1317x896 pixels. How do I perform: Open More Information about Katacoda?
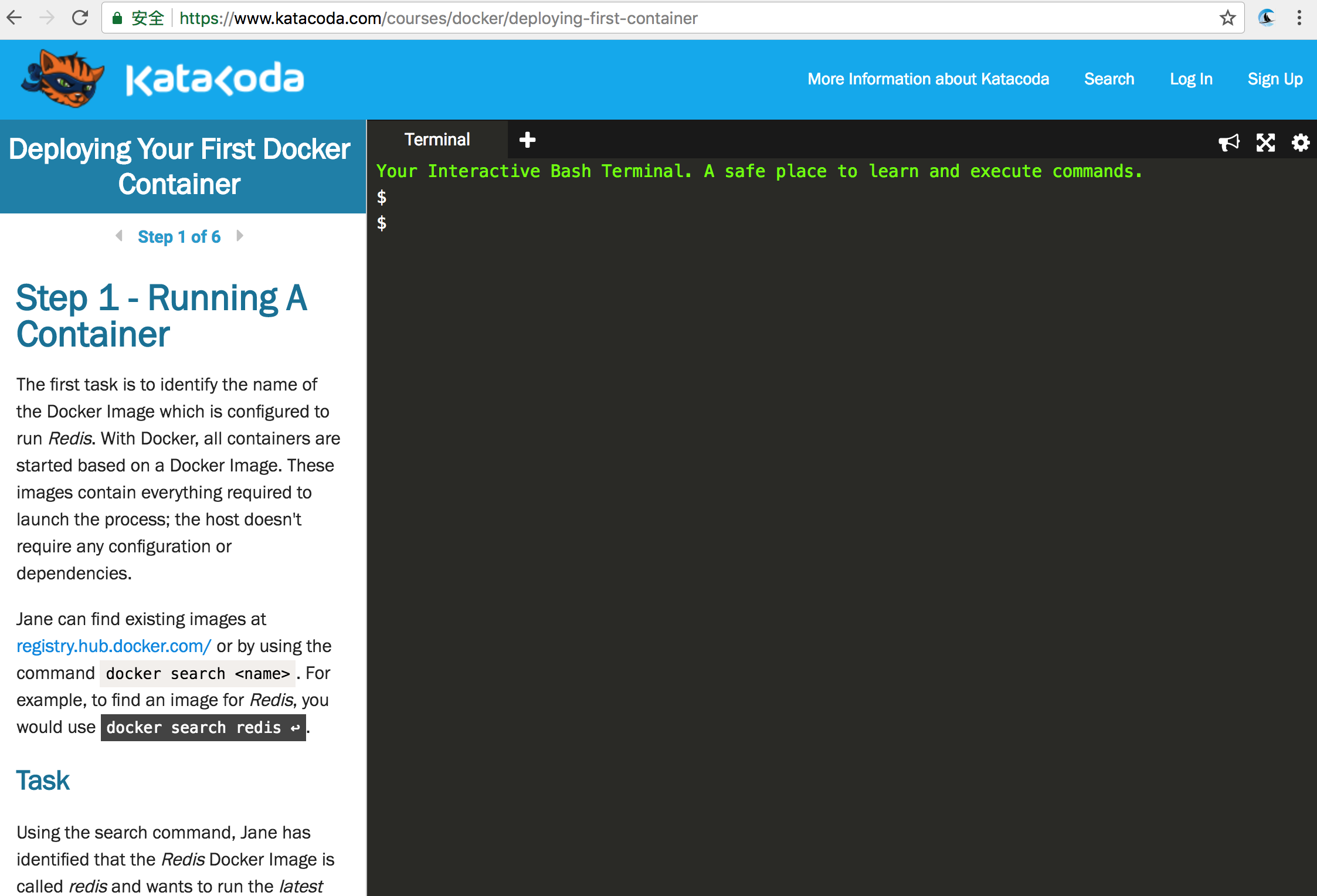coord(928,79)
